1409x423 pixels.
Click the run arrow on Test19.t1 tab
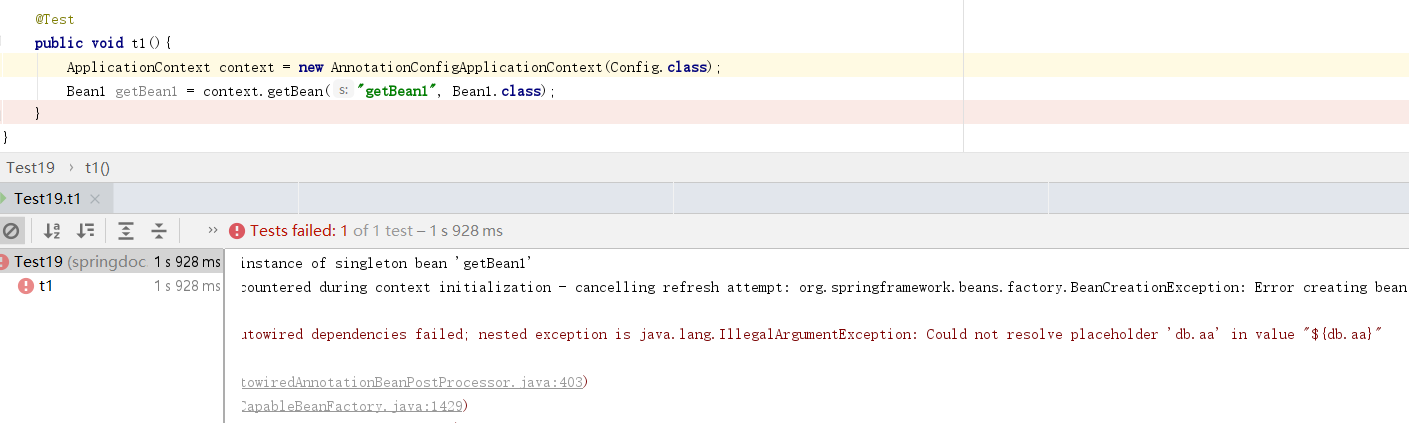4,198
